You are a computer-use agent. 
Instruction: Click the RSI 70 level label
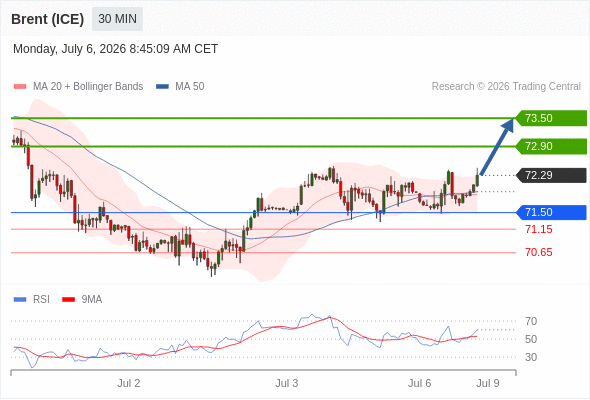point(531,321)
